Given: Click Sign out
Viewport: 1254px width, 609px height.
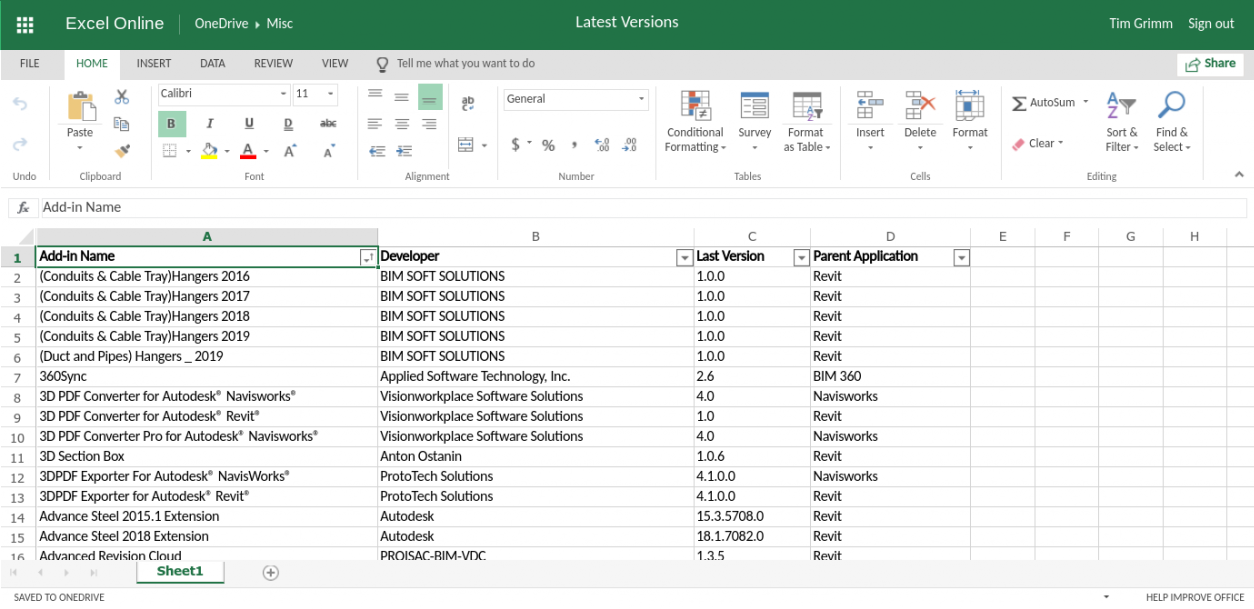Looking at the screenshot, I should click(1211, 23).
